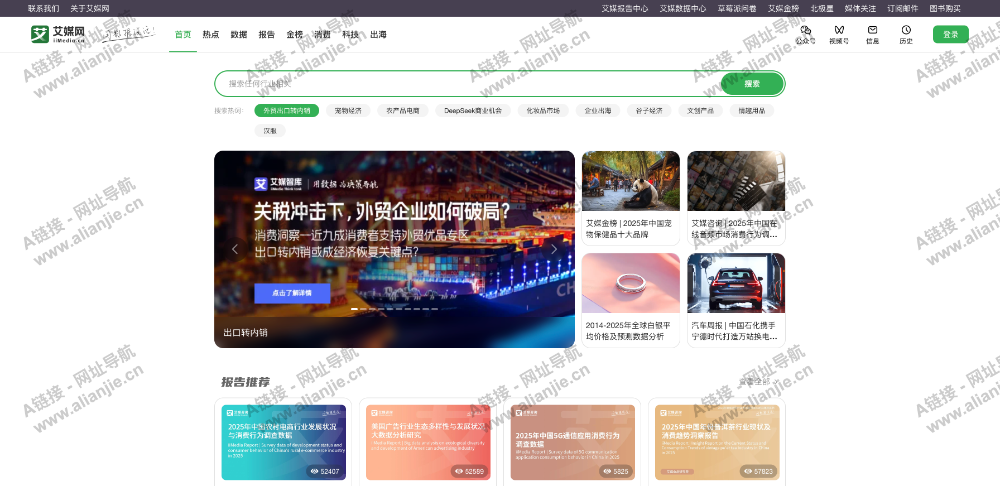Open the red car article thumbnail
1000x486 pixels.
coord(736,283)
